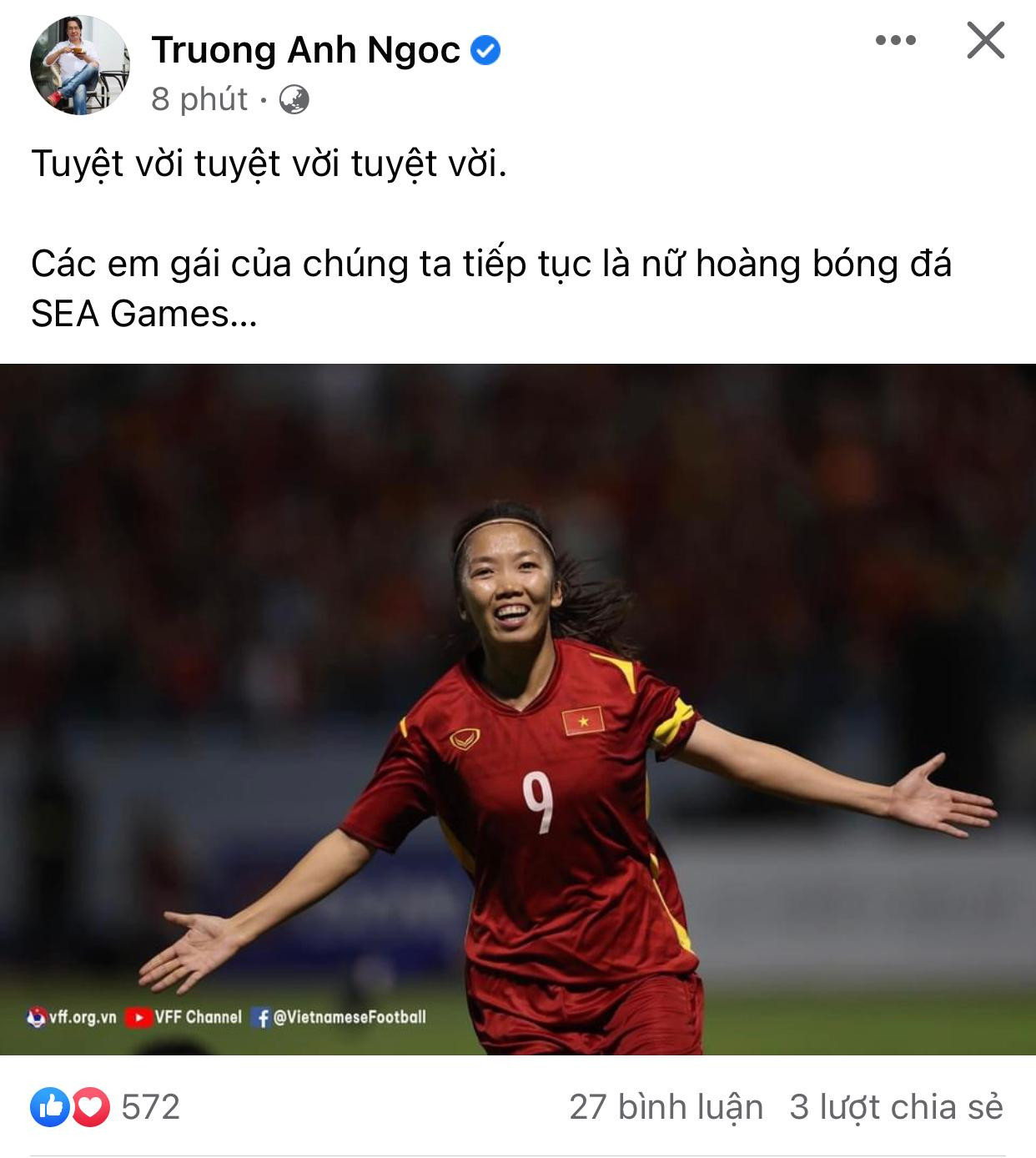Click the public globe privacy icon
The image size is (1036, 1158).
294,100
